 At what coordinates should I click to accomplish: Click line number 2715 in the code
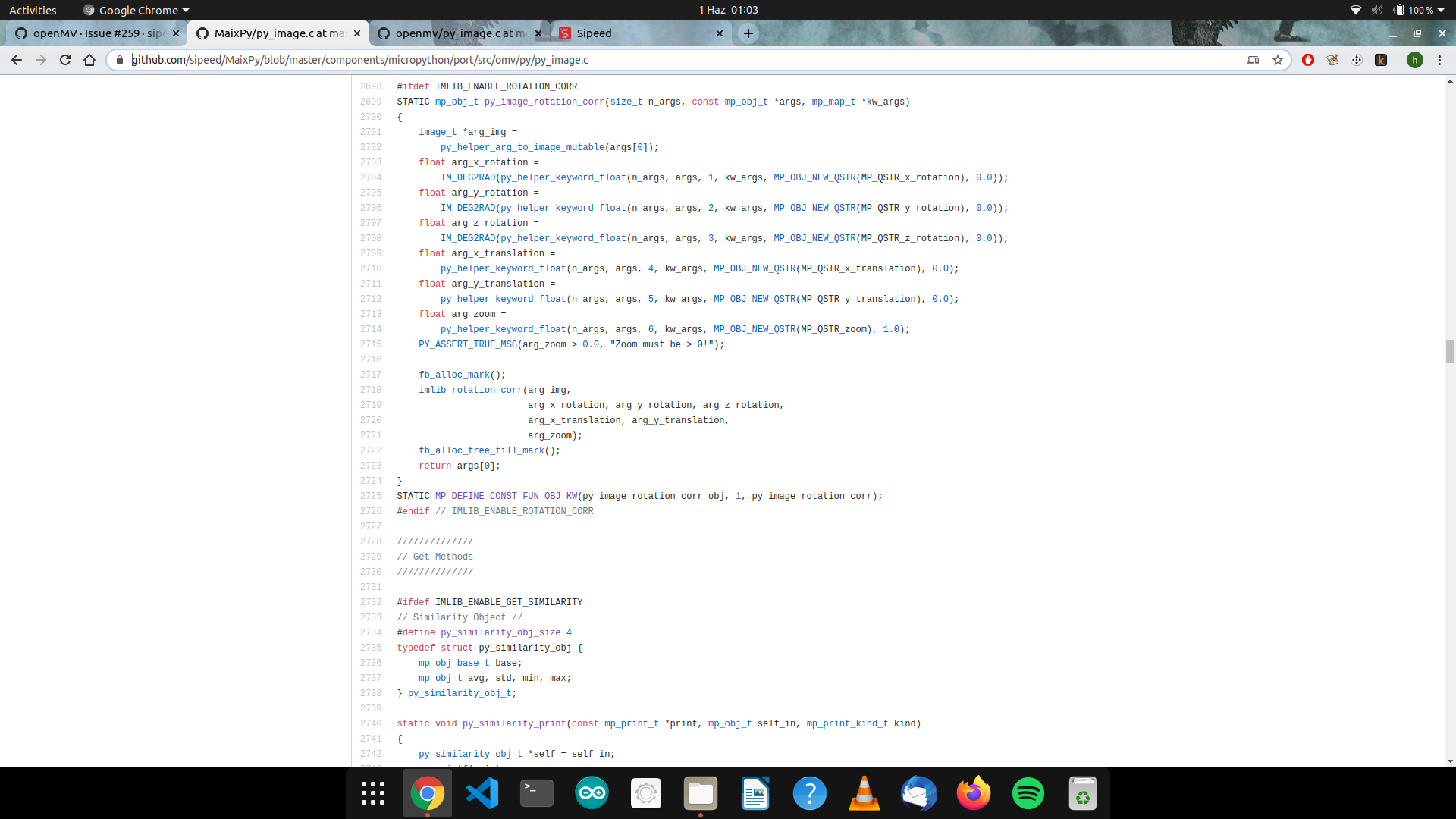coord(371,344)
